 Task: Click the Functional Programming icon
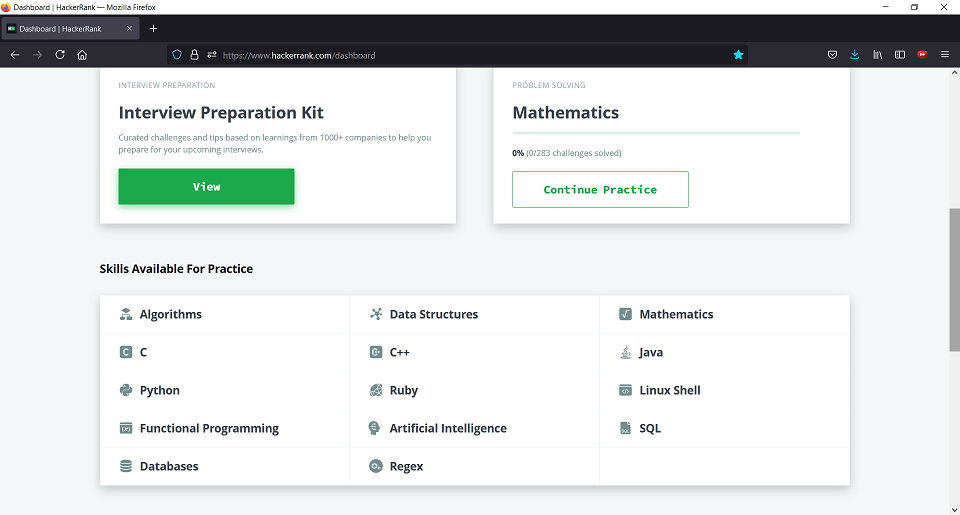pos(126,428)
